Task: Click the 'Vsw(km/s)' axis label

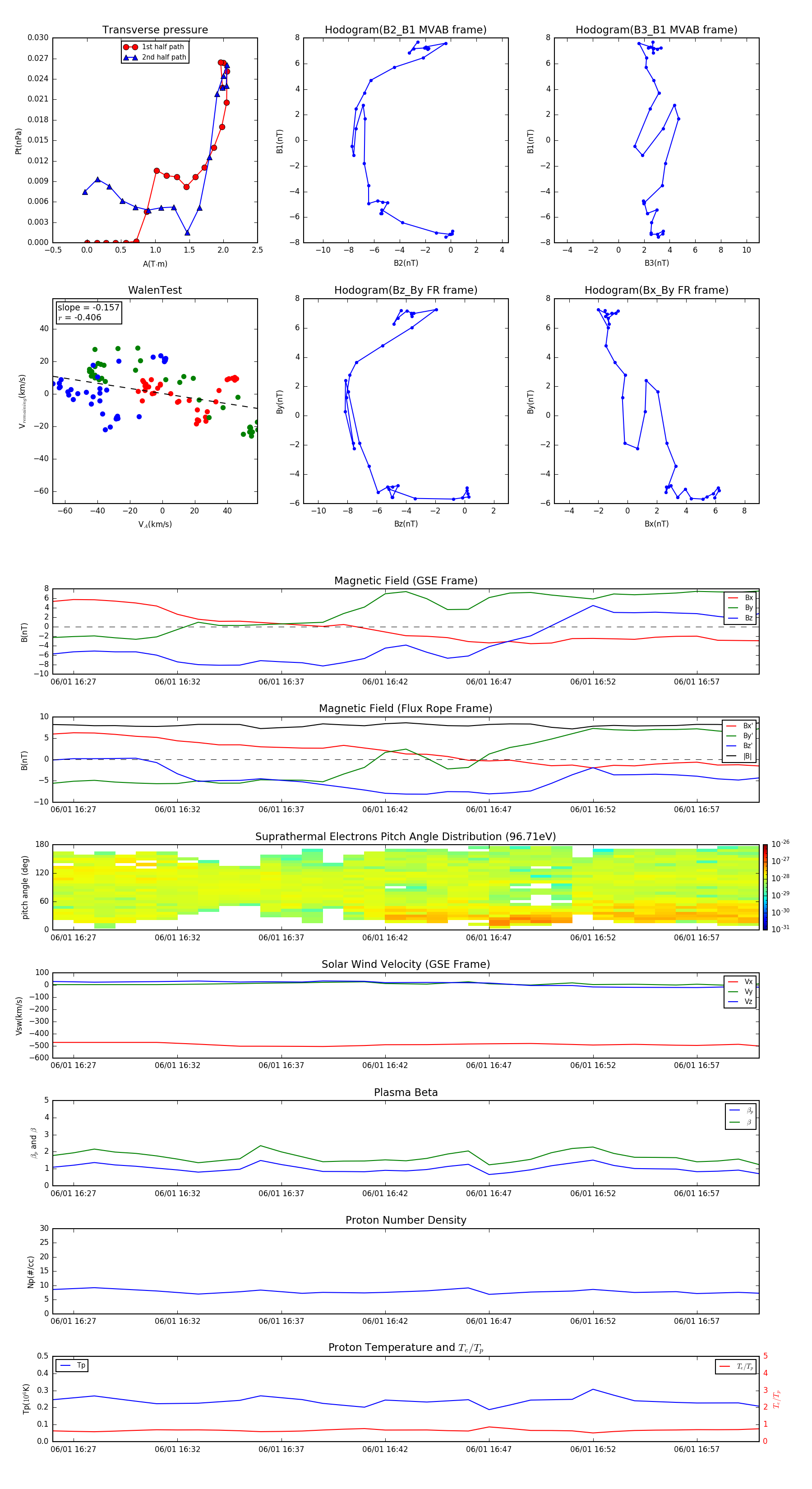Action: 18,1015
